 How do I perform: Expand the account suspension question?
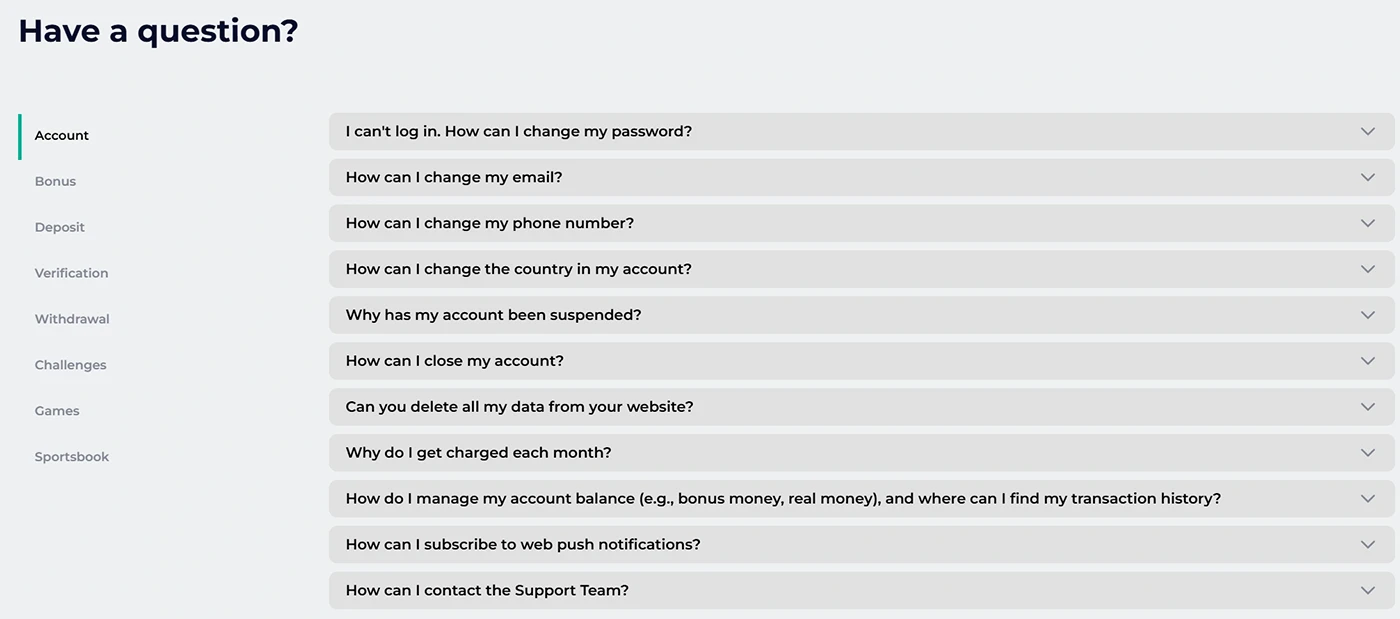pyautogui.click(x=860, y=314)
